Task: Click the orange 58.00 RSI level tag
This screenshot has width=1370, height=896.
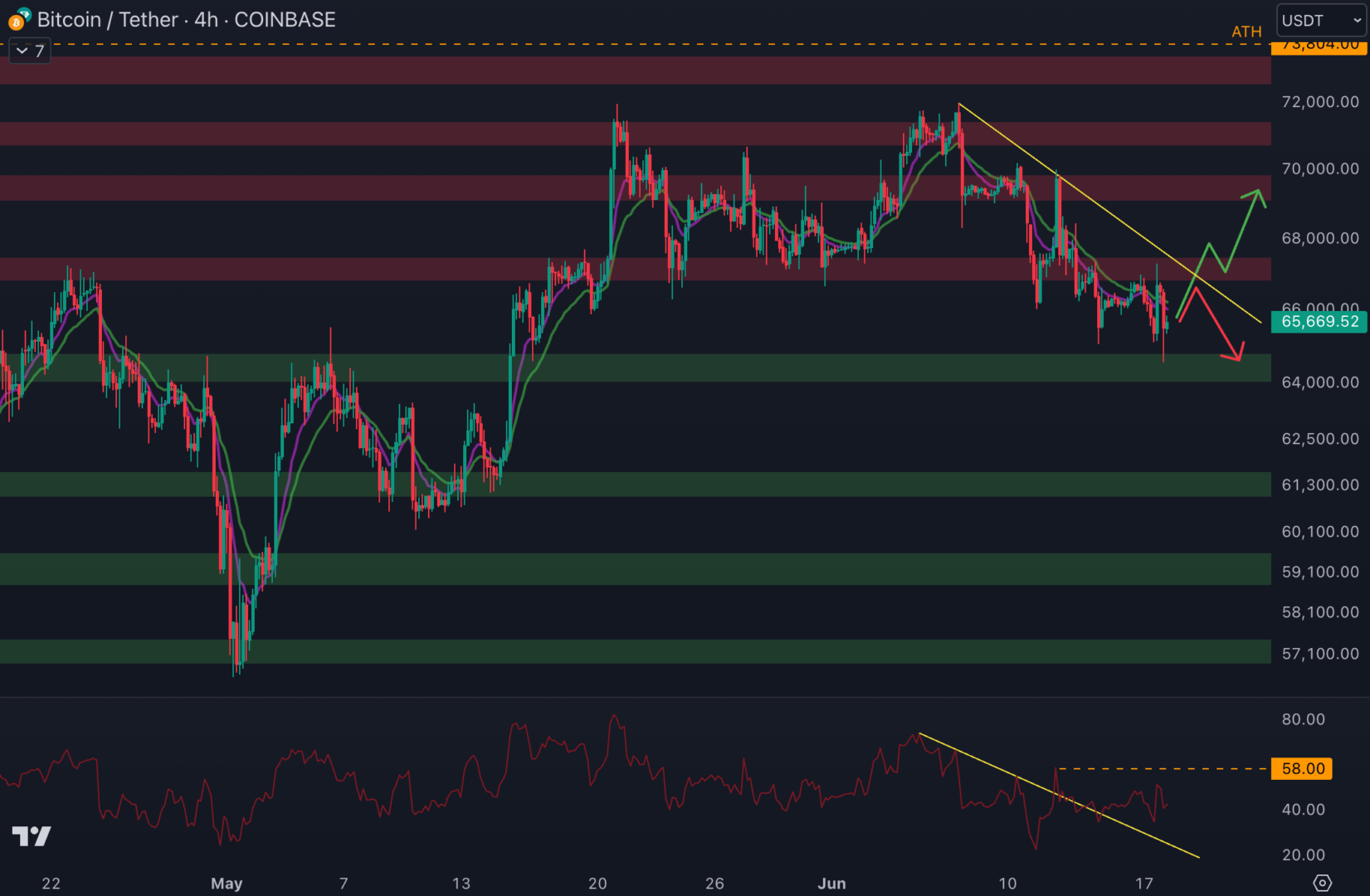Action: coord(1302,769)
